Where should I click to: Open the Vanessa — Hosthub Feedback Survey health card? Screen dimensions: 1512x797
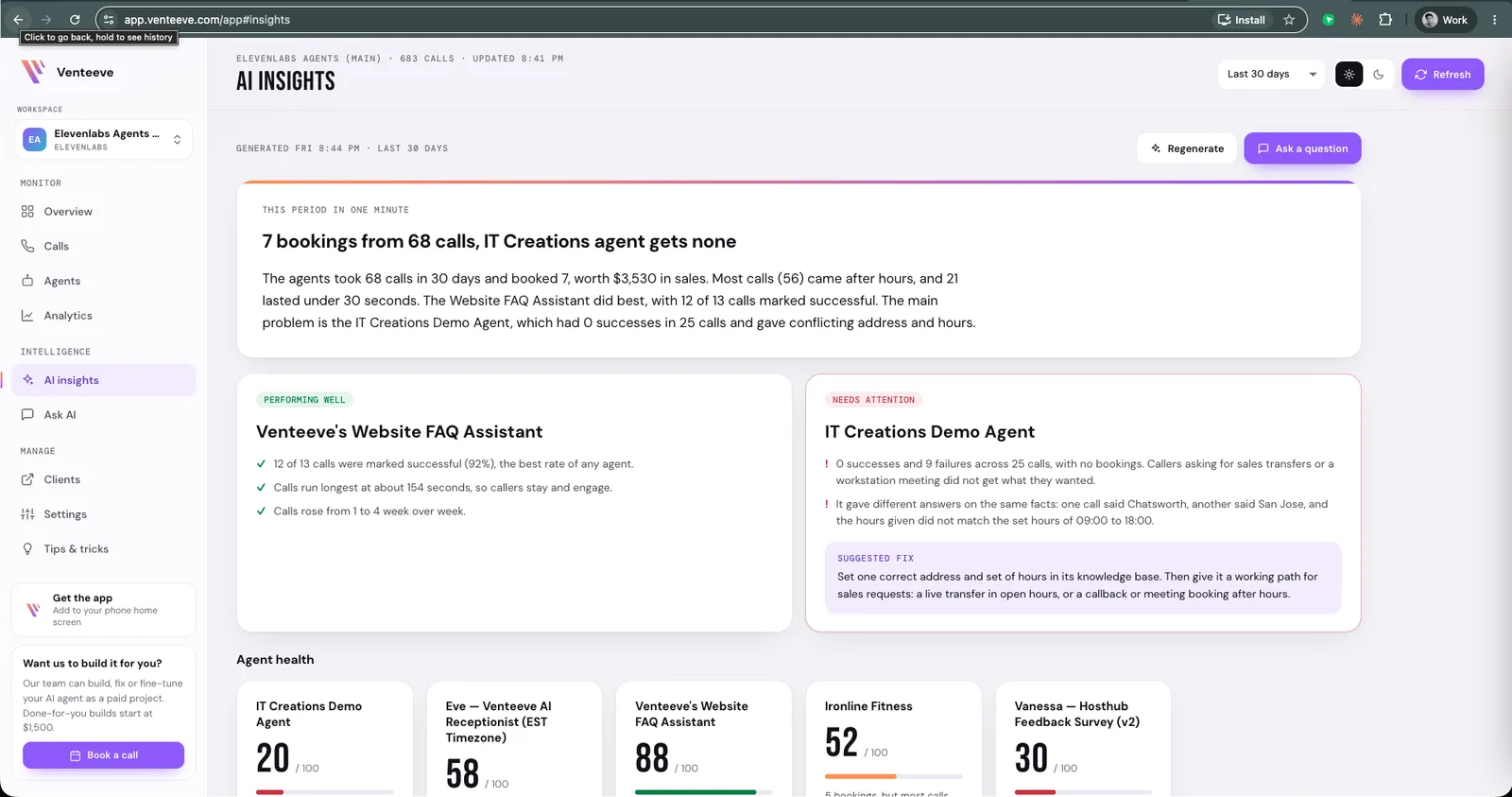1083,738
